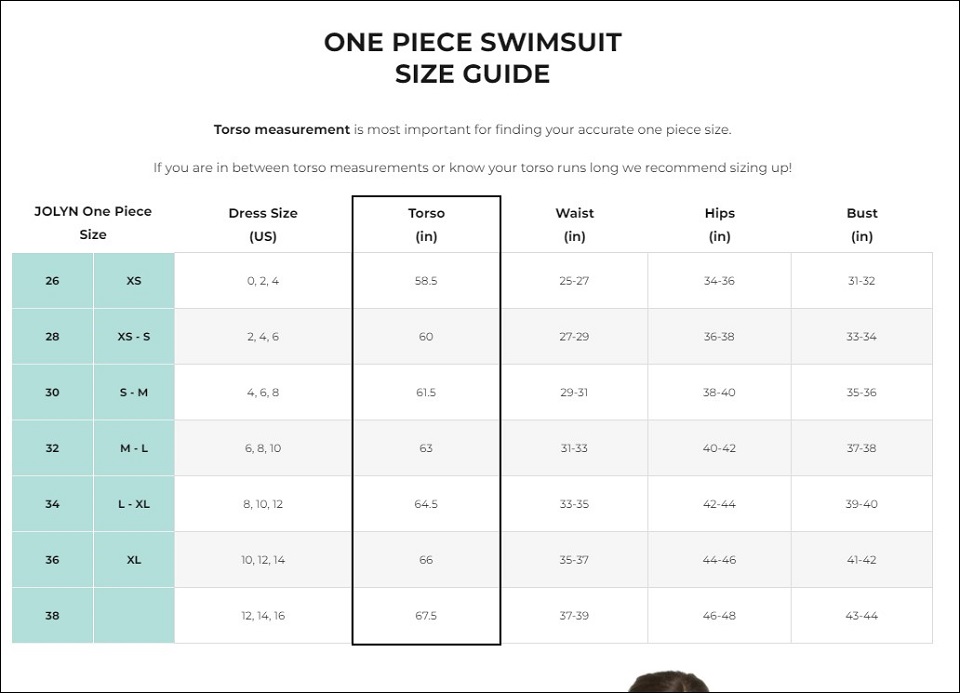The image size is (960, 693).
Task: Click the M - L size cell
Action: point(134,448)
